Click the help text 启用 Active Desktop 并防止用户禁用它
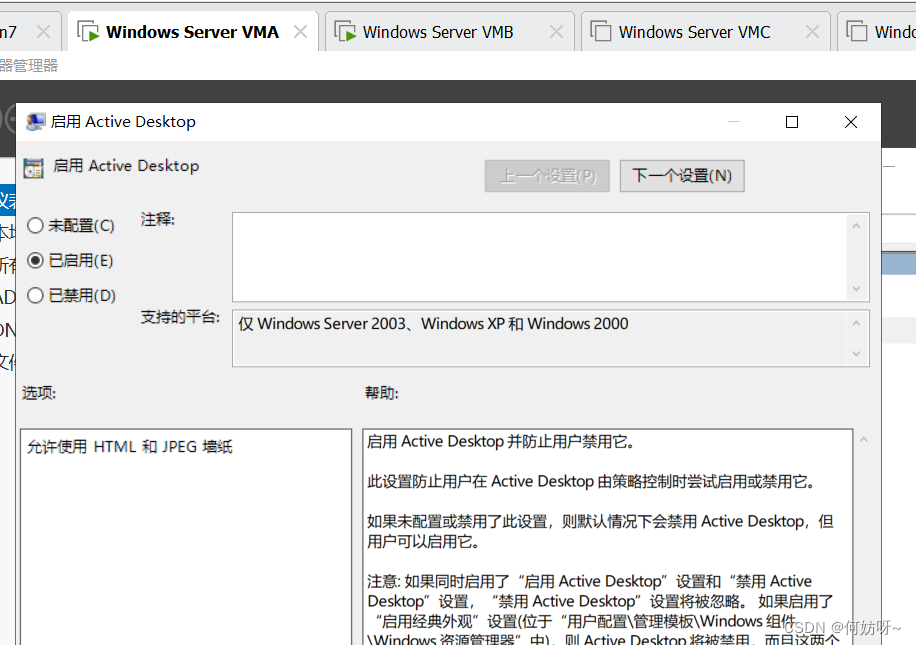This screenshot has height=645, width=916. point(500,442)
